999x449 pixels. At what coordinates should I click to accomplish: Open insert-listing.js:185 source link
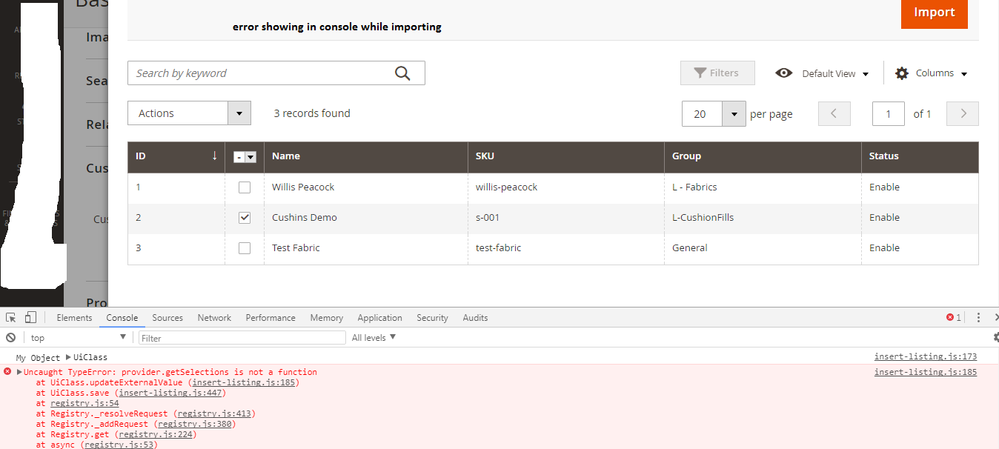pyautogui.click(x=925, y=372)
